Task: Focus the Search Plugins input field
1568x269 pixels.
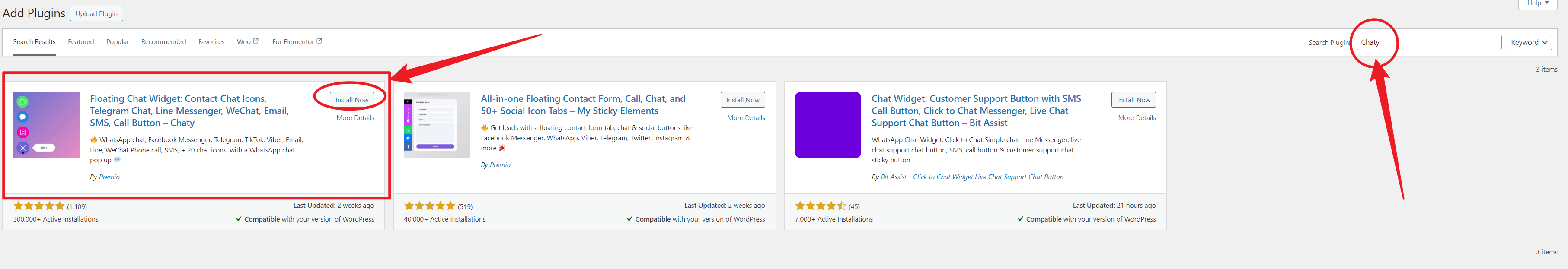Action: tap(1429, 43)
